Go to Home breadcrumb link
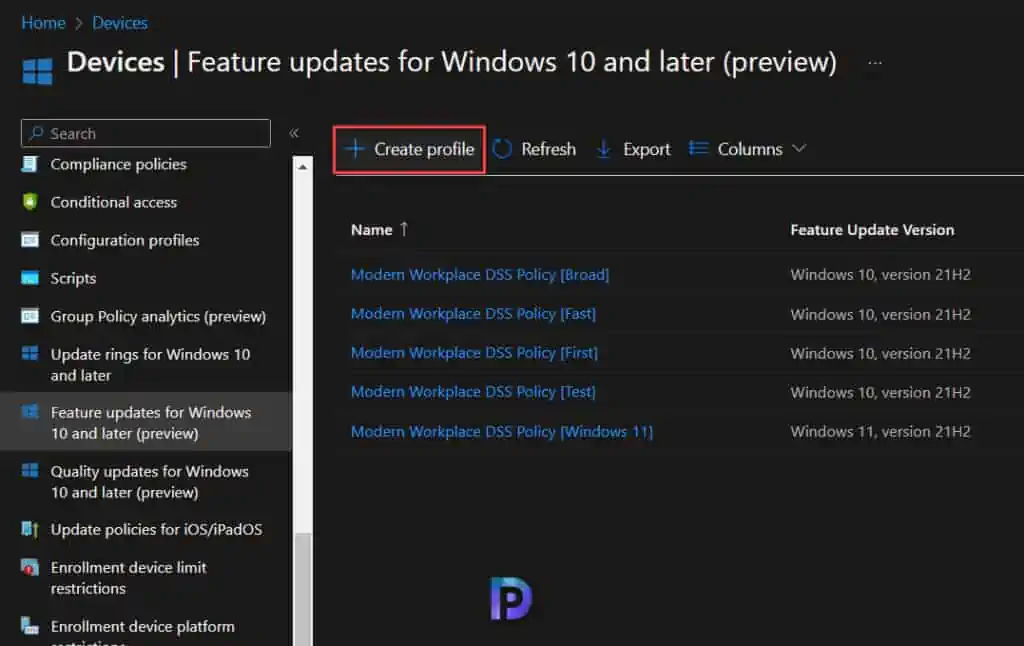Viewport: 1024px width, 646px height. tap(43, 23)
